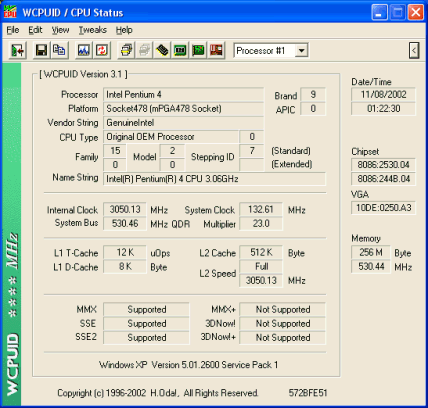Expand the Processor #1 dropdown arrow

(x=301, y=51)
